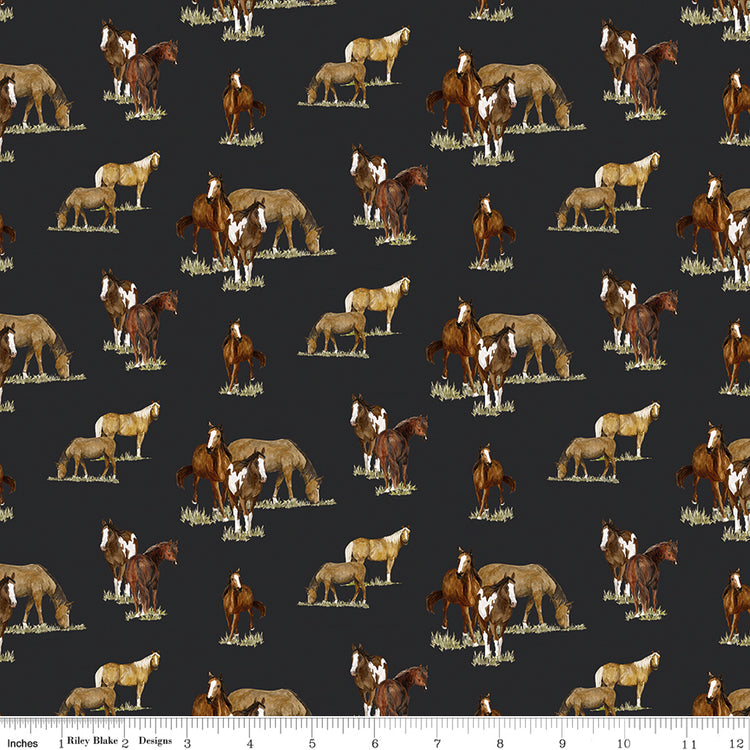Click the 'Designs' text on the ruler
The image size is (750, 750).
[155, 741]
